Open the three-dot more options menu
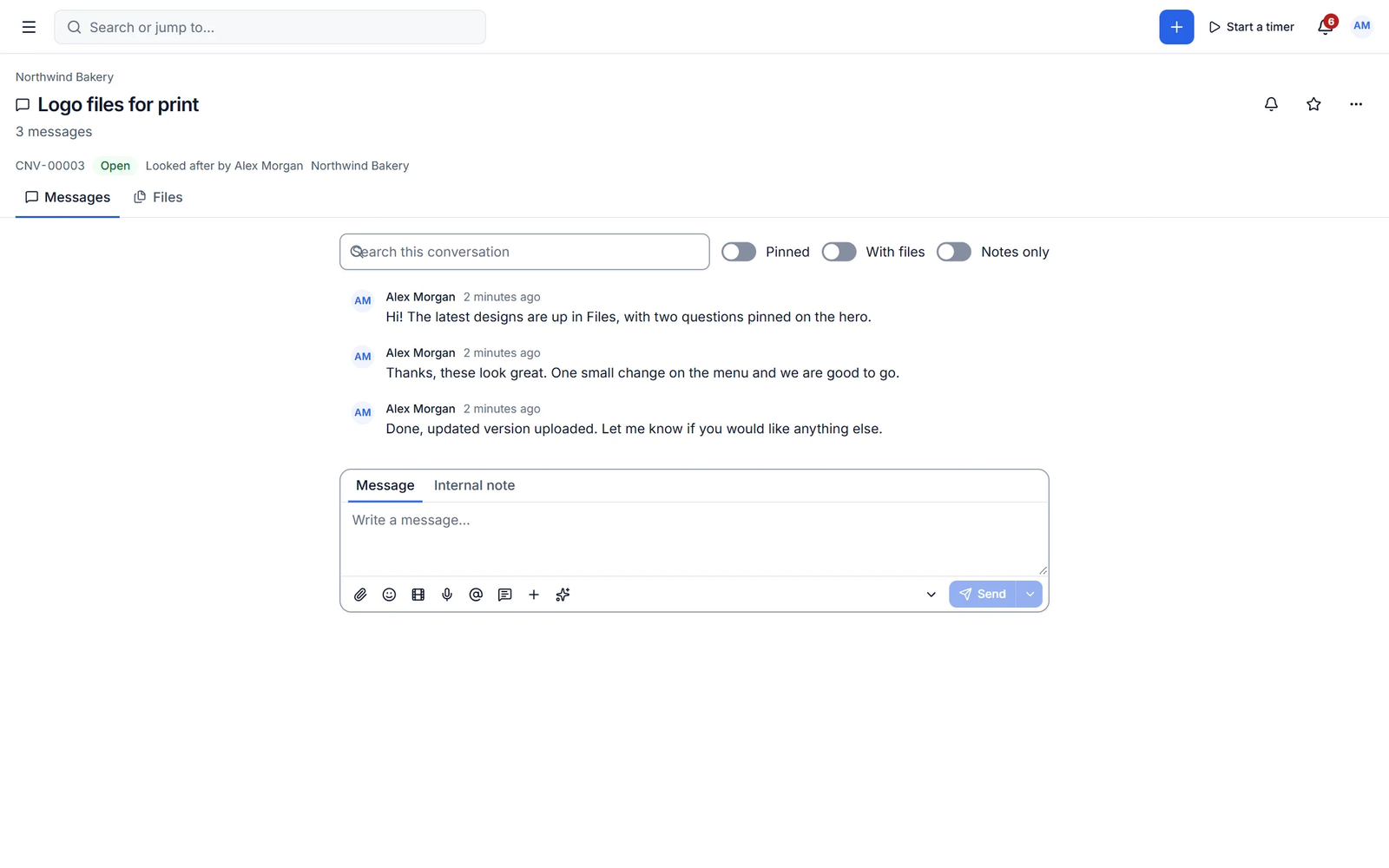1389x868 pixels. point(1356,104)
